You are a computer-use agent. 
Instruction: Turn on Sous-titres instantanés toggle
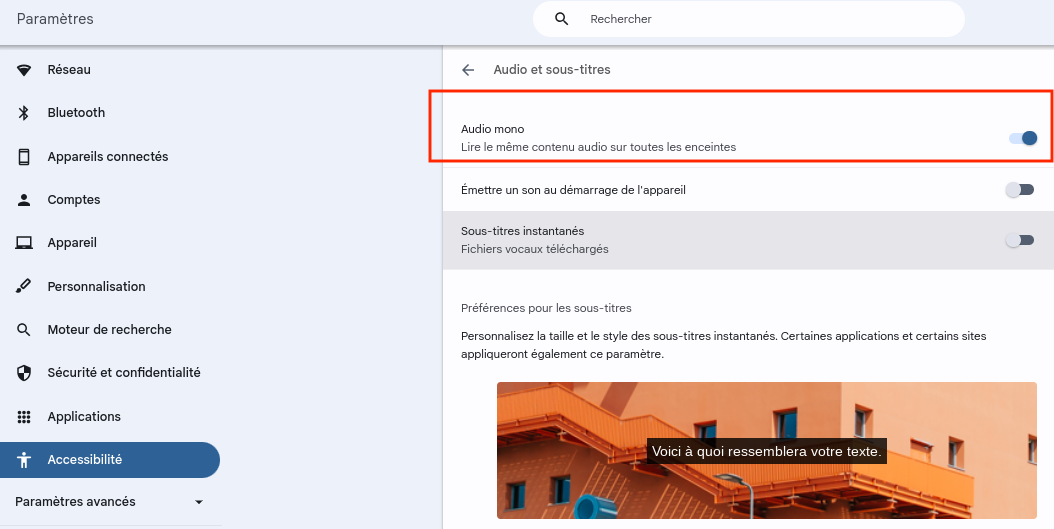(1019, 240)
